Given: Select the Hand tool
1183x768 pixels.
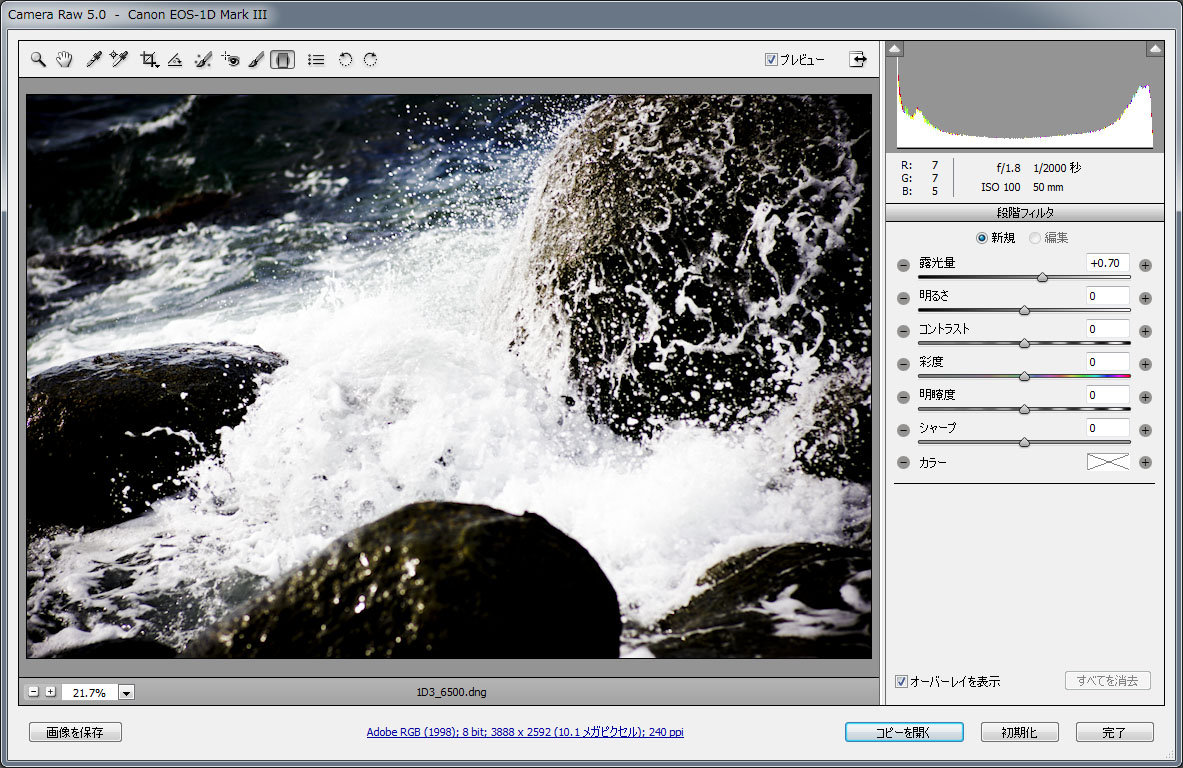Looking at the screenshot, I should coord(64,60).
